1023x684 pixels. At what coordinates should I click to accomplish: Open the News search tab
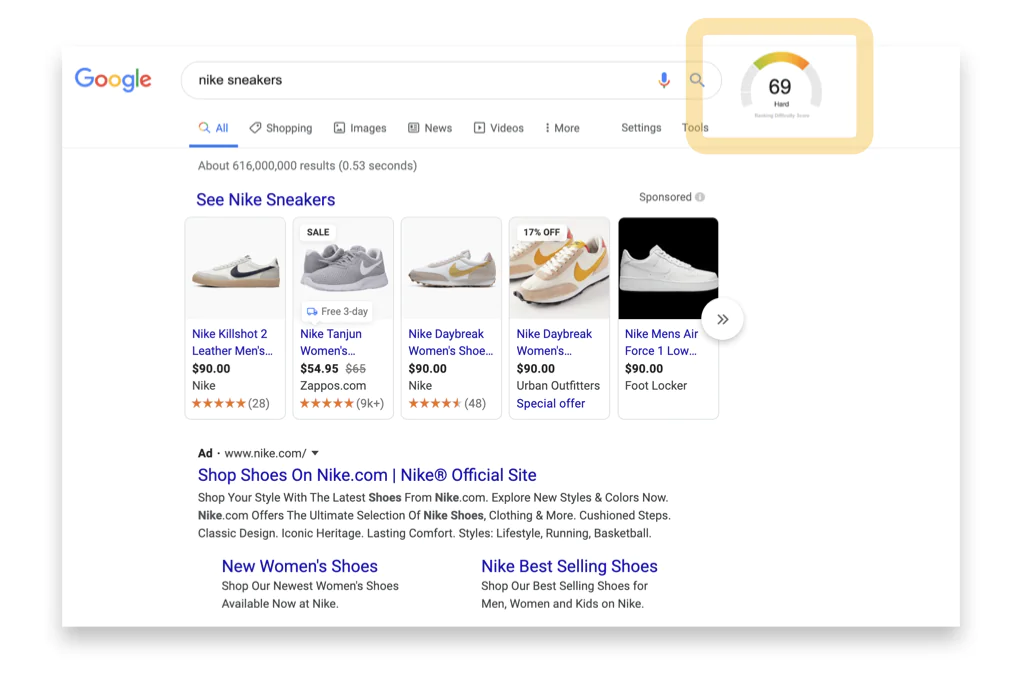[430, 128]
